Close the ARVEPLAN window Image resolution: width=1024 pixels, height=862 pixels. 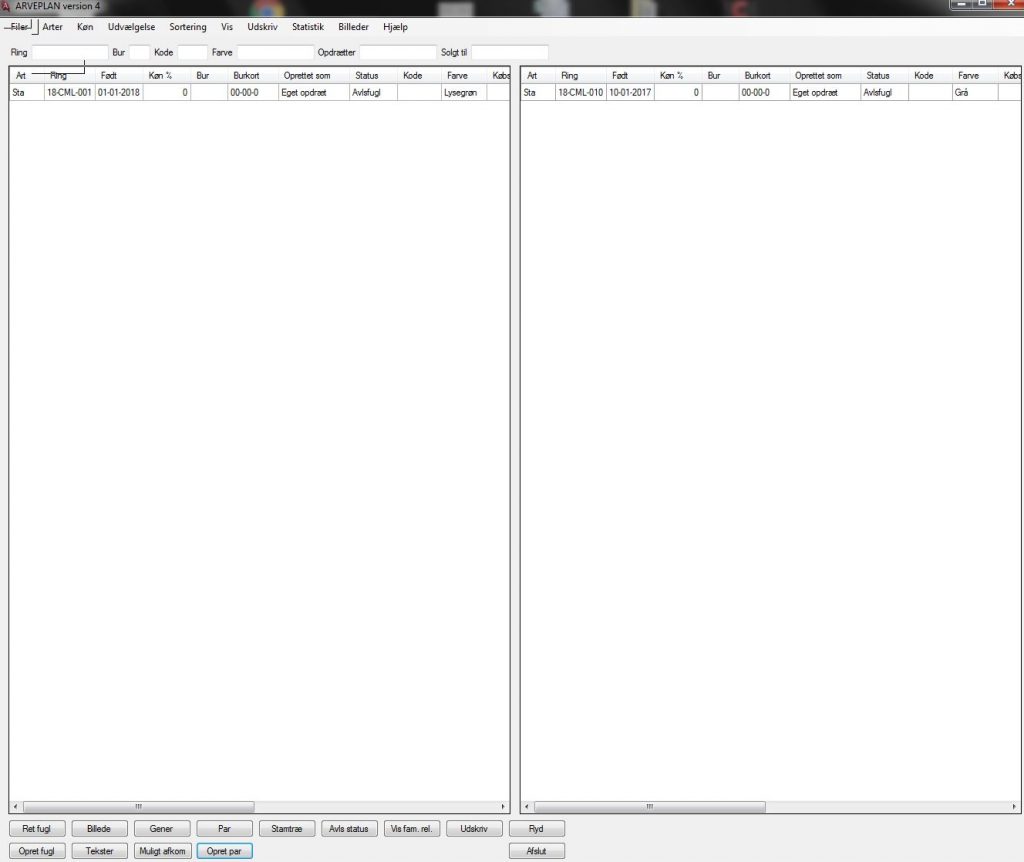(1010, 4)
